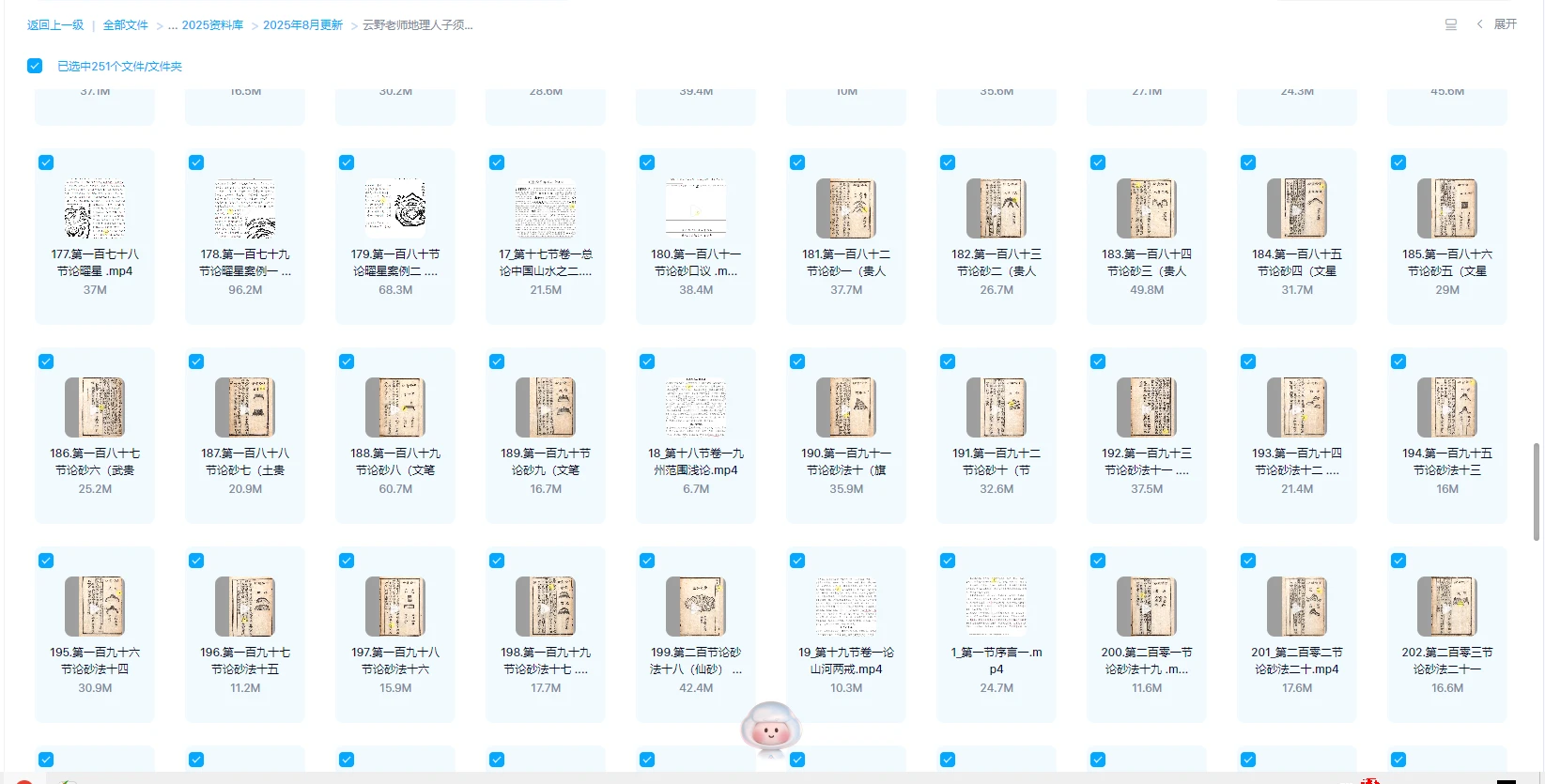The image size is (1545, 784).
Task: Select the 19_第十九节卷一论山河两戒.mp4 thumbnail
Action: point(846,607)
